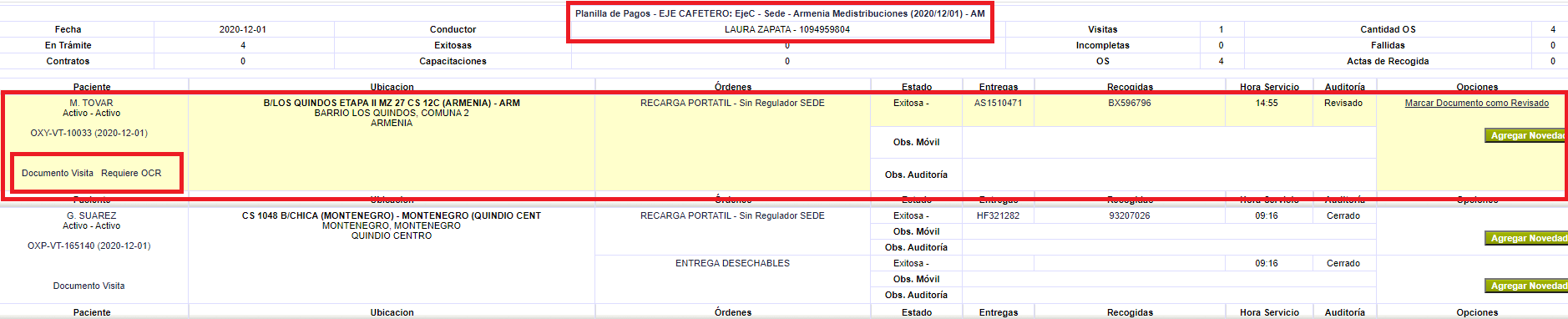The height and width of the screenshot is (319, 1568).
Task: Click address B/LOS QUINDOS ETAPA II
Action: pos(392,103)
